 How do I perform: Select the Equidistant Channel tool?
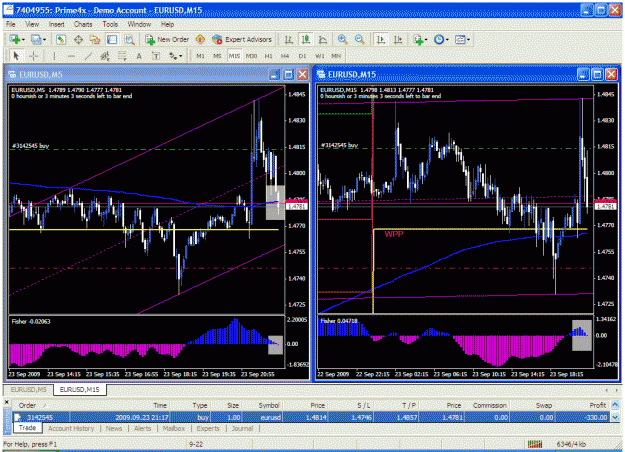point(105,56)
